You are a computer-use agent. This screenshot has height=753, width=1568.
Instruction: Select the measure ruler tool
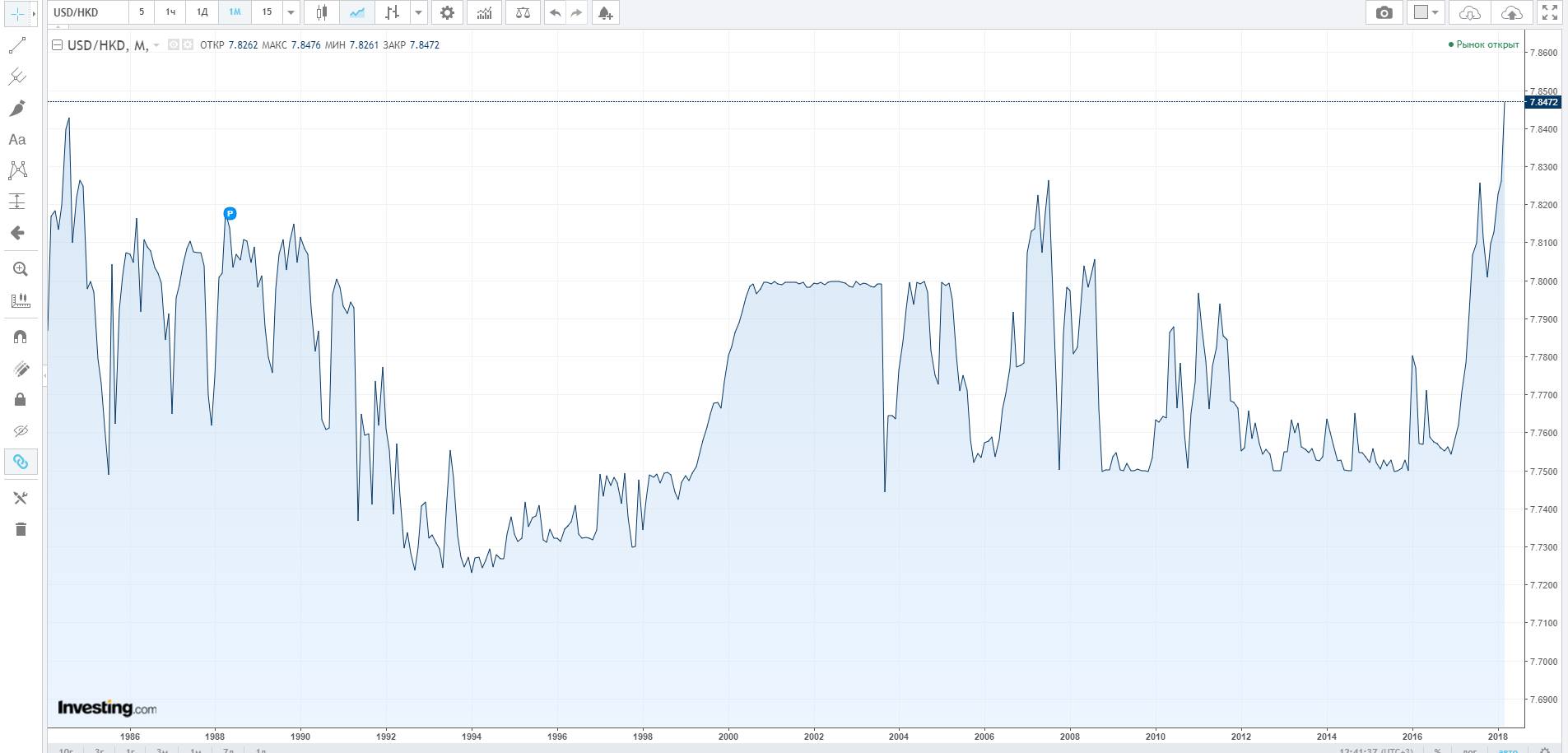pyautogui.click(x=20, y=300)
